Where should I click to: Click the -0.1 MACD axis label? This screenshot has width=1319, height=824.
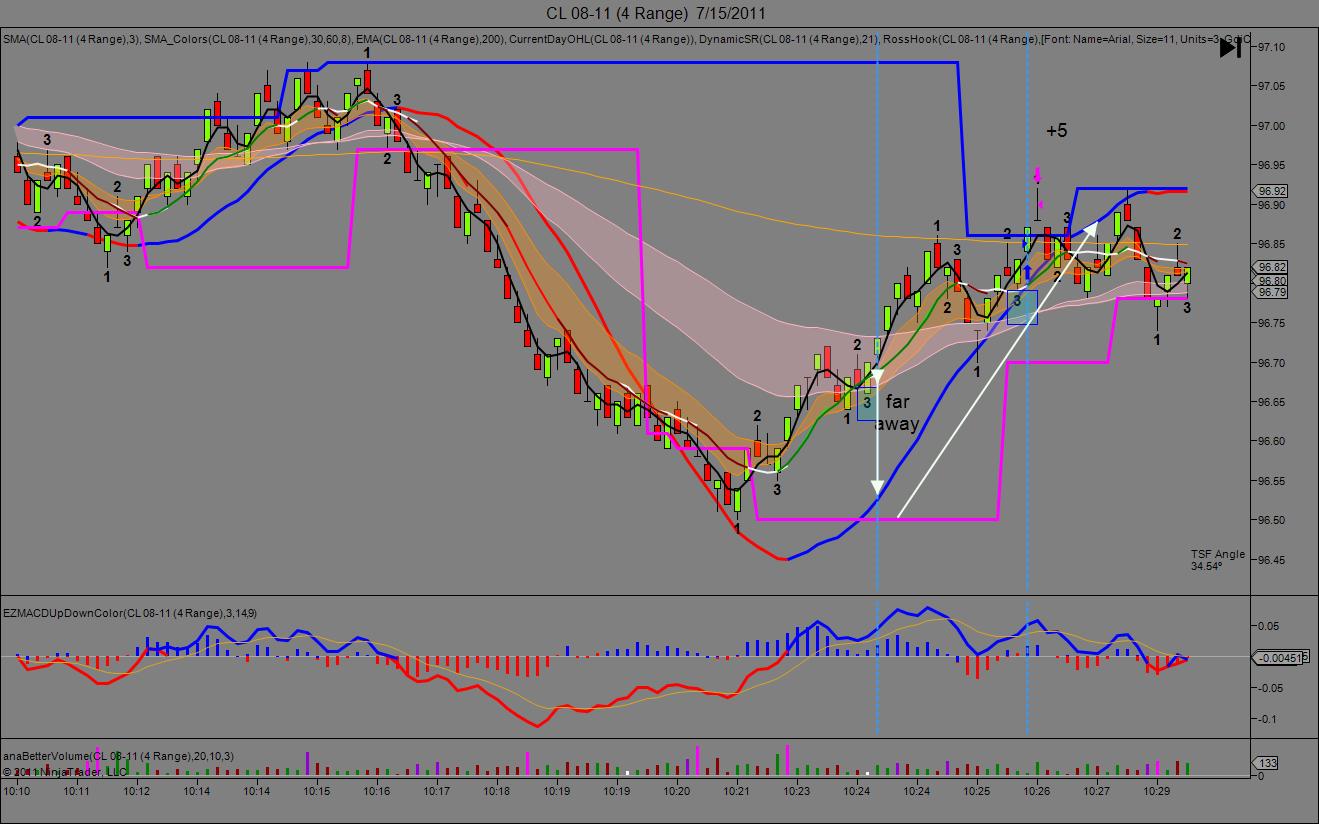(1268, 720)
